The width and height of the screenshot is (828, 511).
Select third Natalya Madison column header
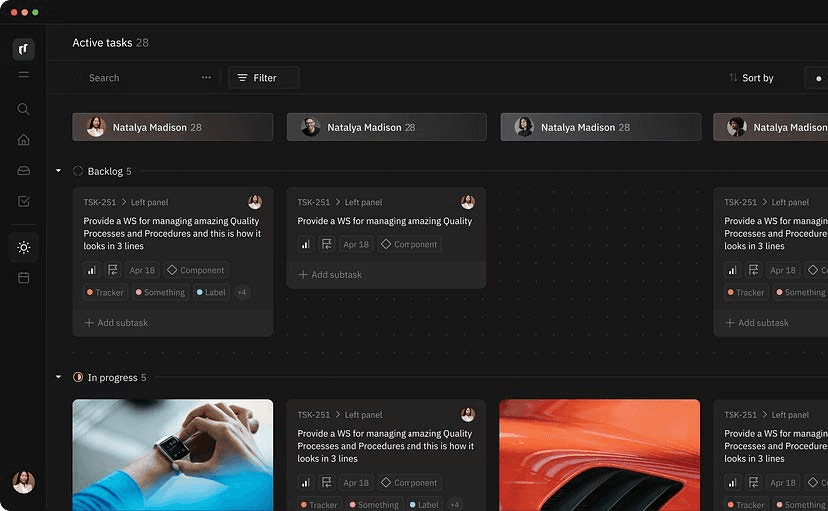pyautogui.click(x=601, y=127)
